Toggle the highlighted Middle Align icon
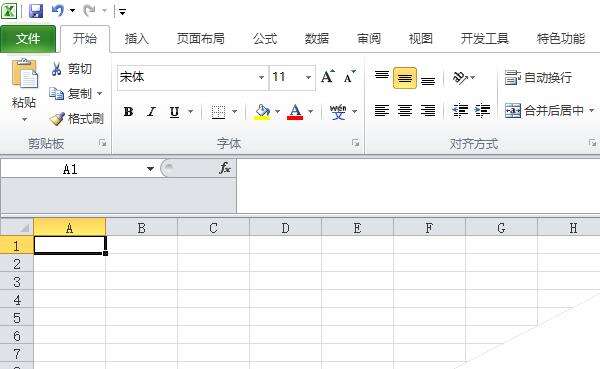Viewport: 600px width, 369px height. coord(405,78)
